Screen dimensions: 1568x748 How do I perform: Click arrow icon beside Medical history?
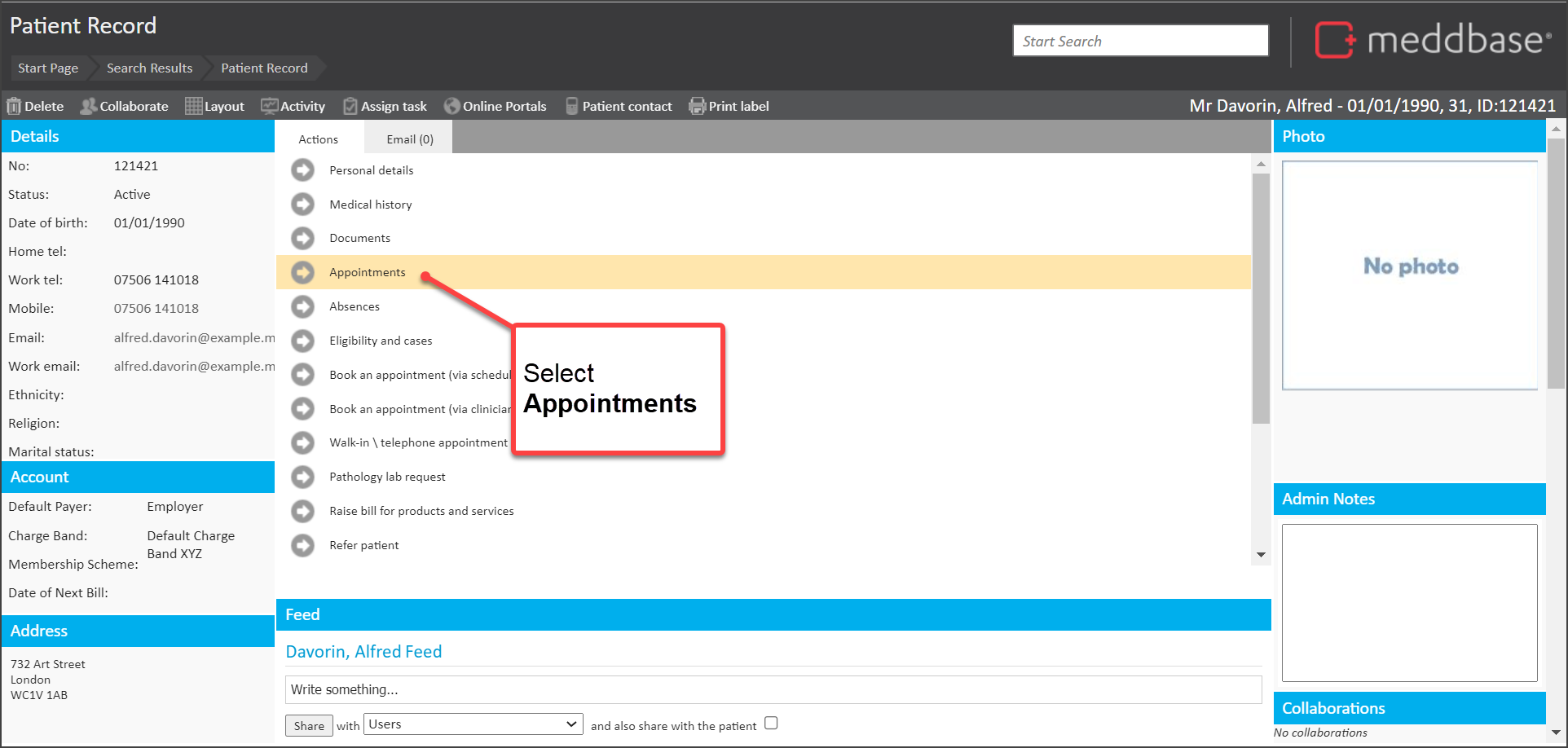point(303,205)
